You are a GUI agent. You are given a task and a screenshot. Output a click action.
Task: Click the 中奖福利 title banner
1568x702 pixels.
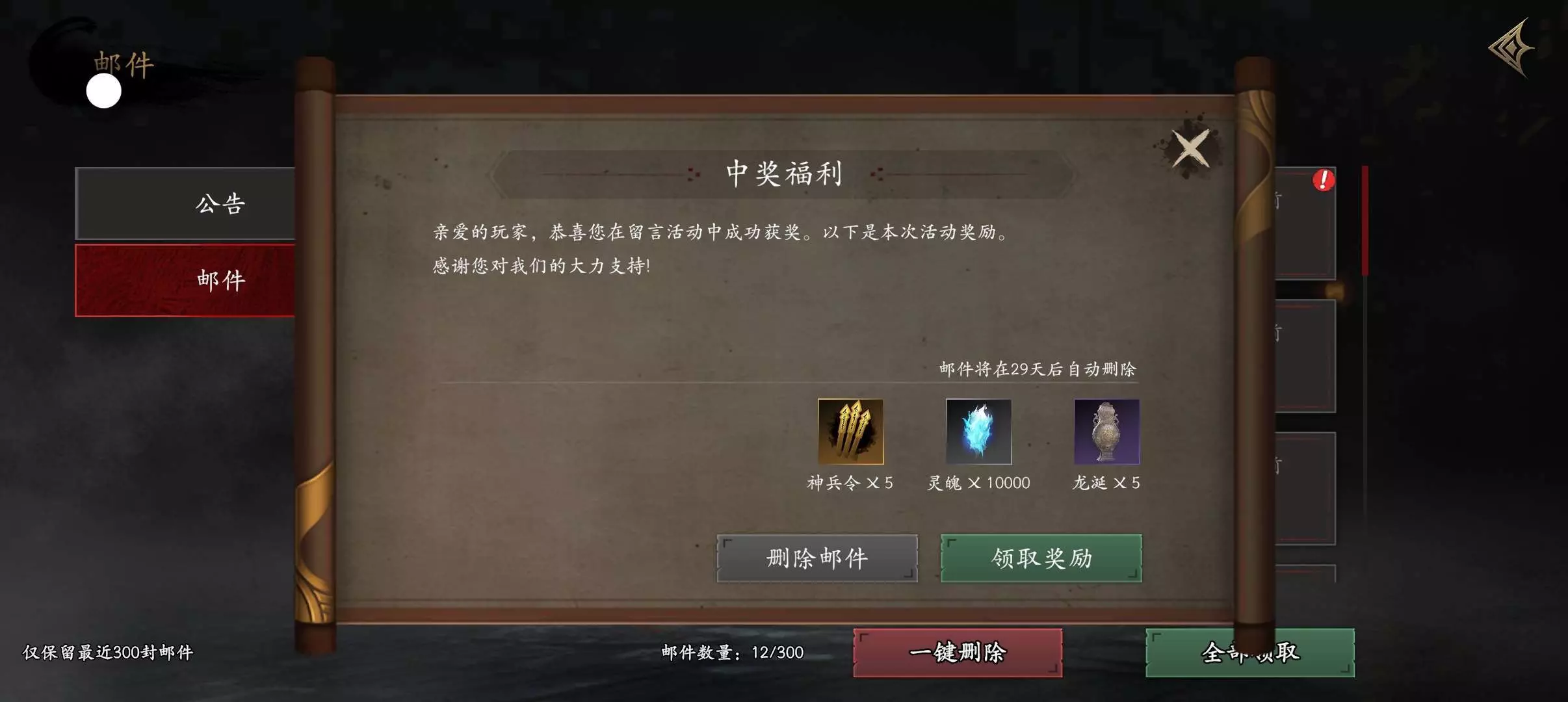click(783, 174)
